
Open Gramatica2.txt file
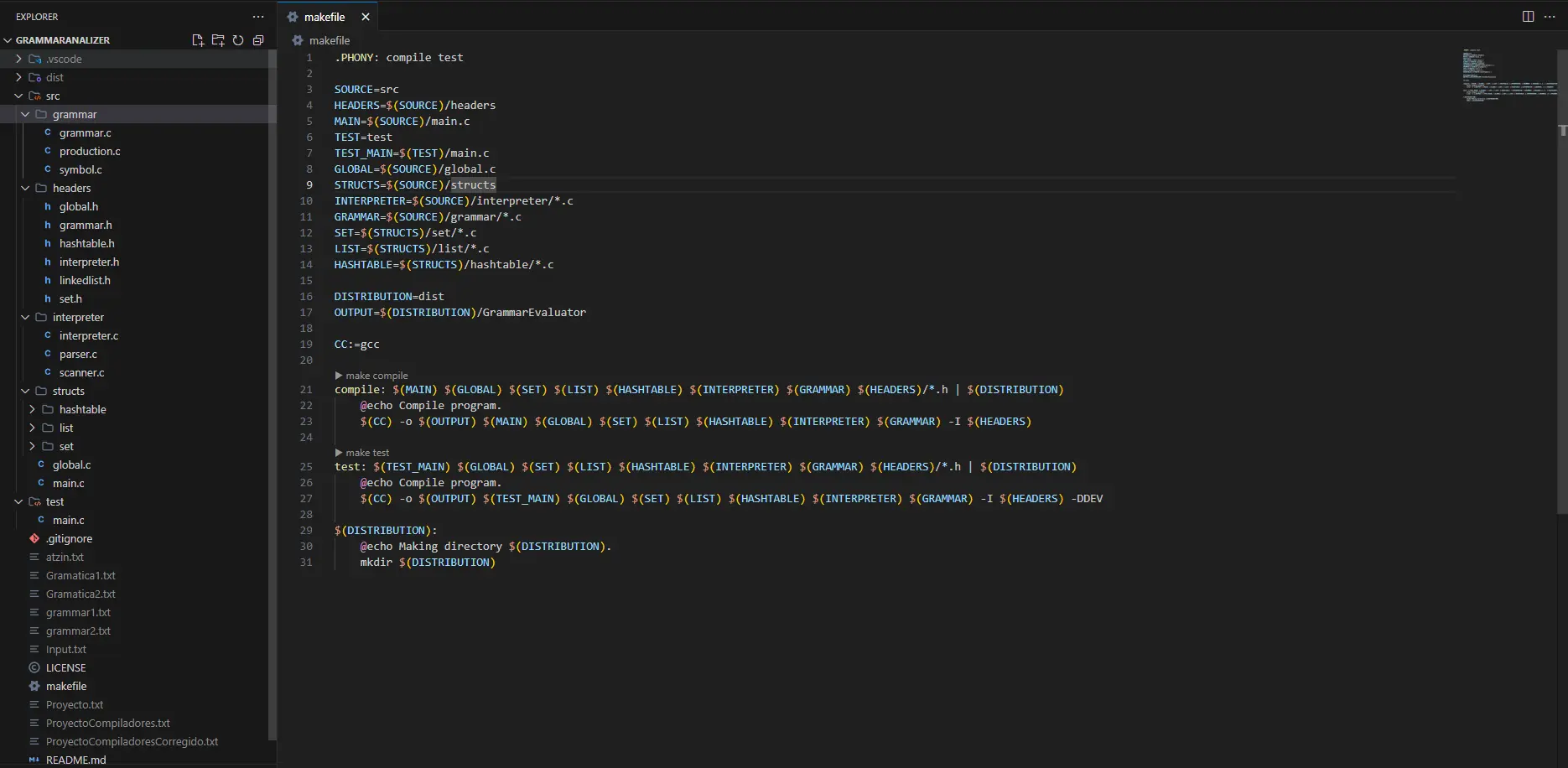pos(138,594)
